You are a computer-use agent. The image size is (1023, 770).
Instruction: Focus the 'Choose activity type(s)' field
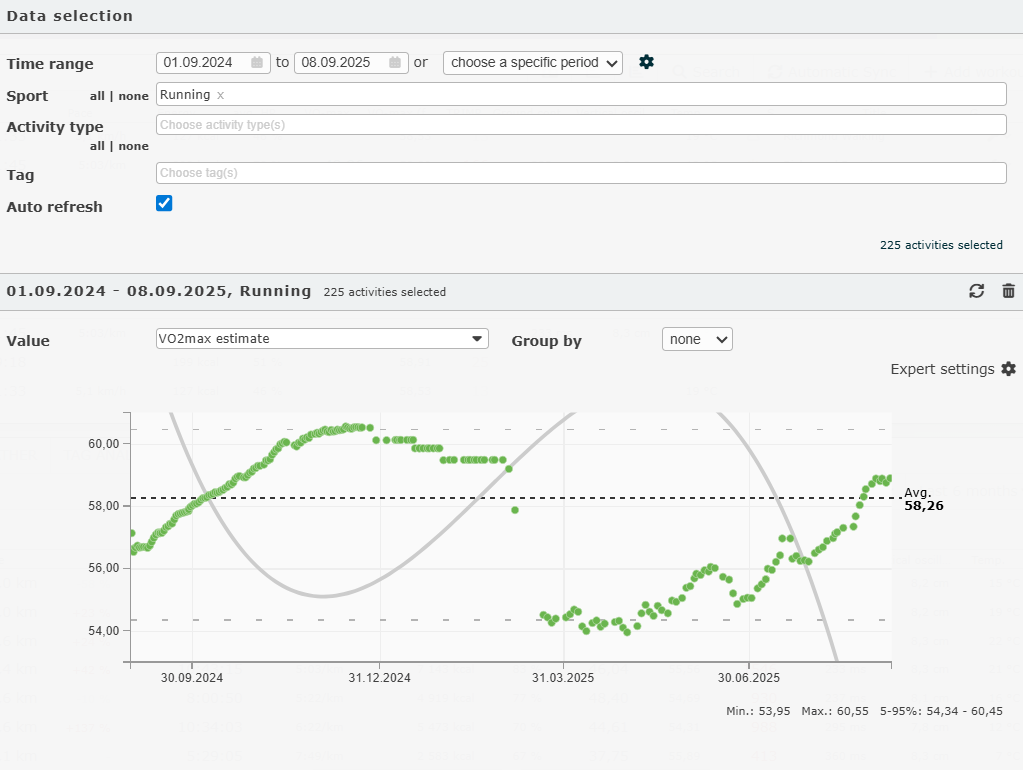pos(580,125)
